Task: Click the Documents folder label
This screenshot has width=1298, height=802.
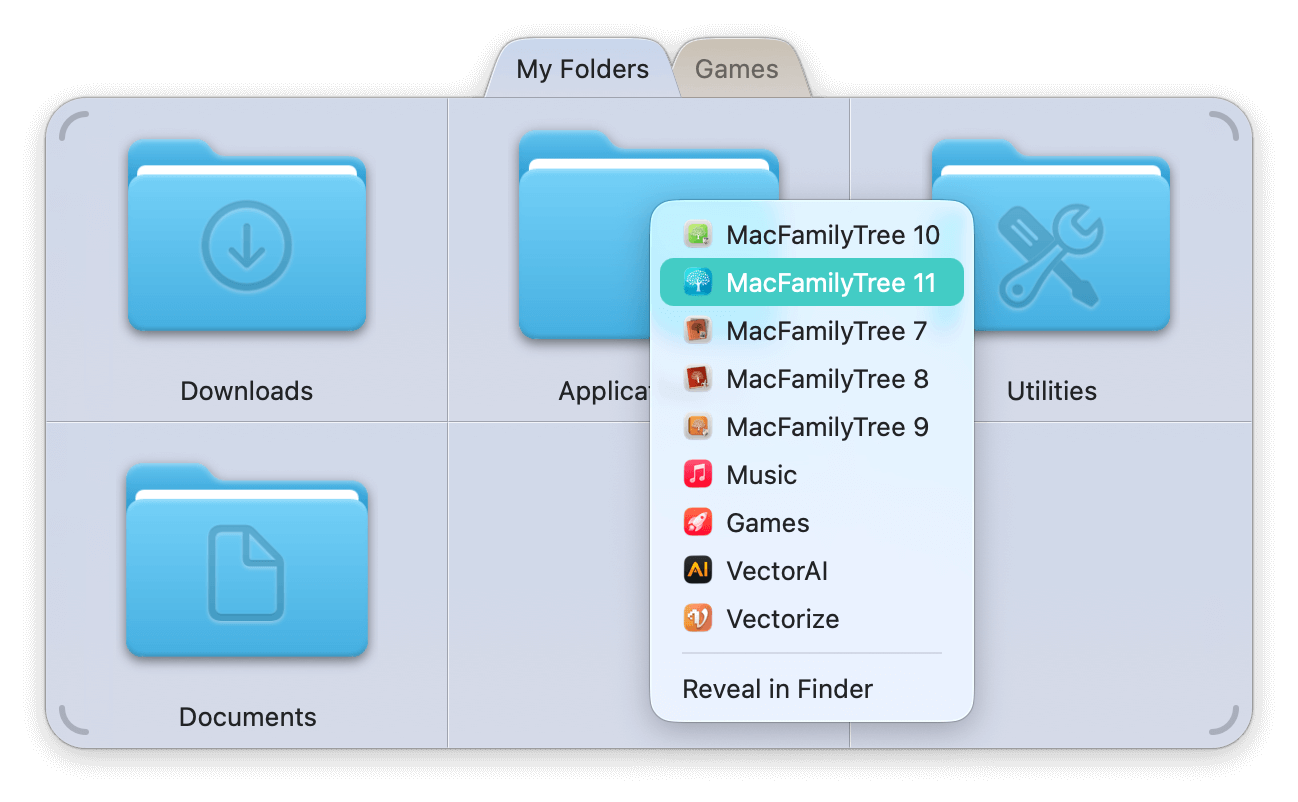Action: click(x=247, y=717)
